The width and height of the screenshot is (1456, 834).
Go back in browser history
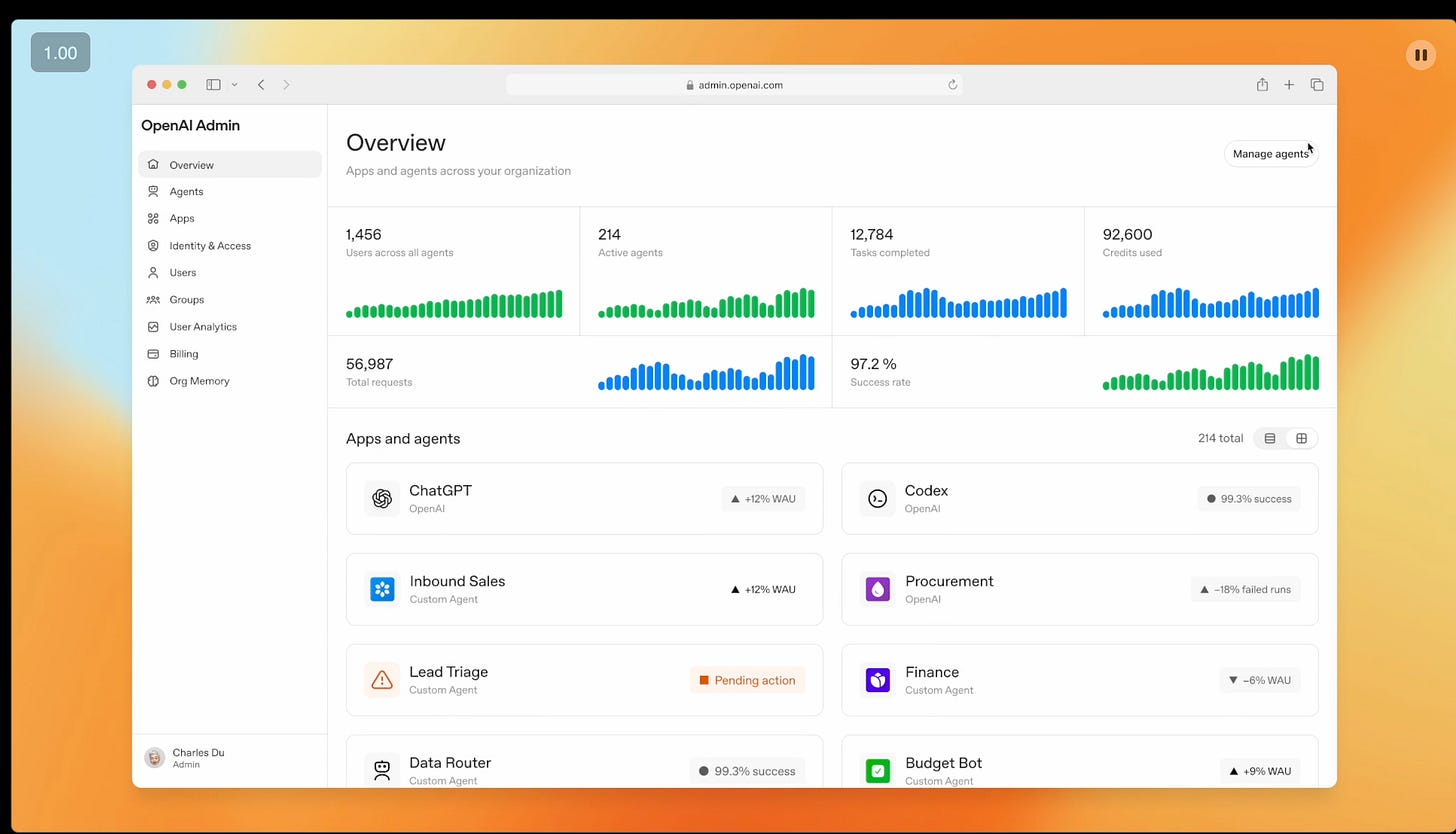pyautogui.click(x=261, y=85)
